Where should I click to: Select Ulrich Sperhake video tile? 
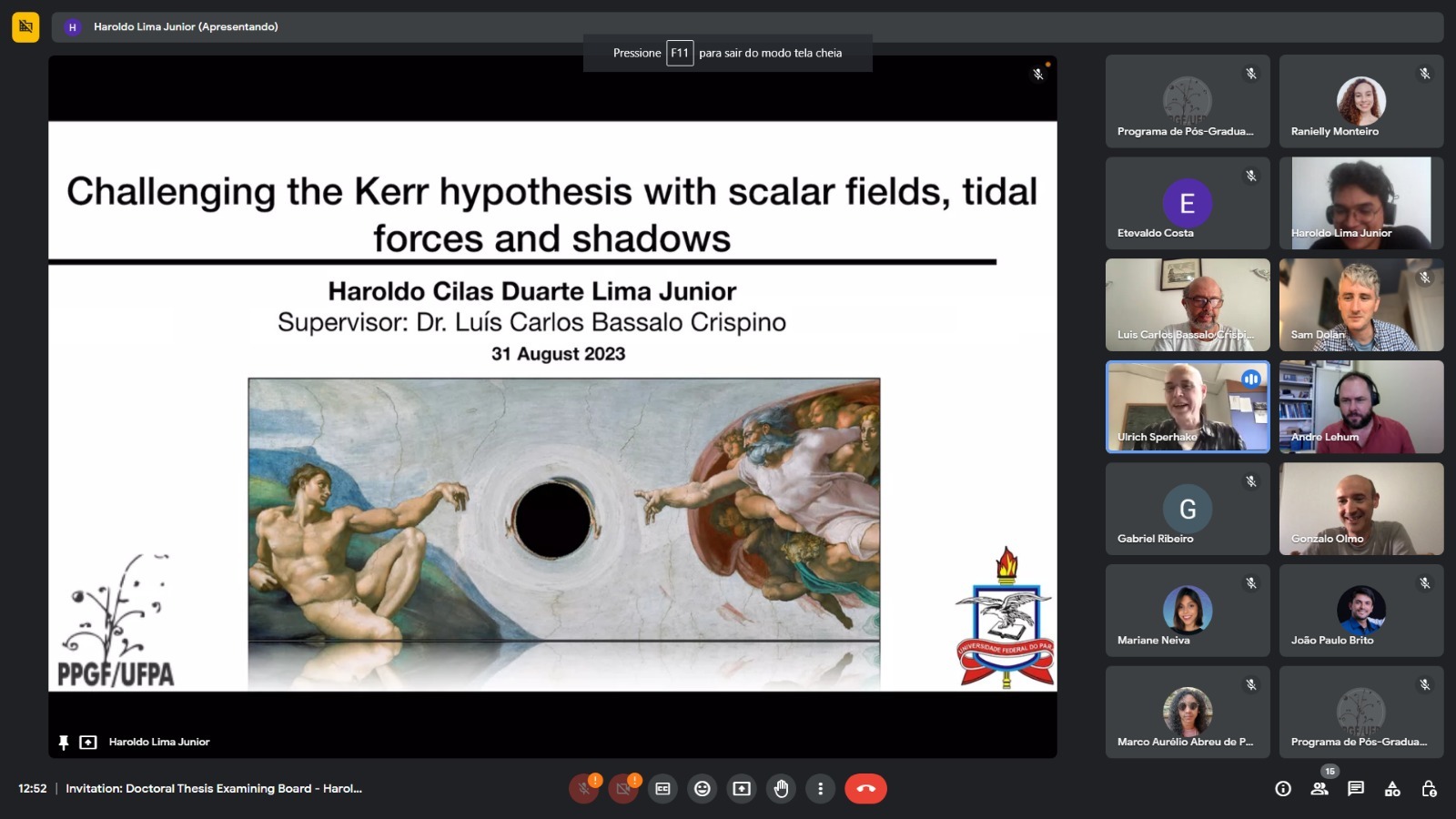[1188, 407]
